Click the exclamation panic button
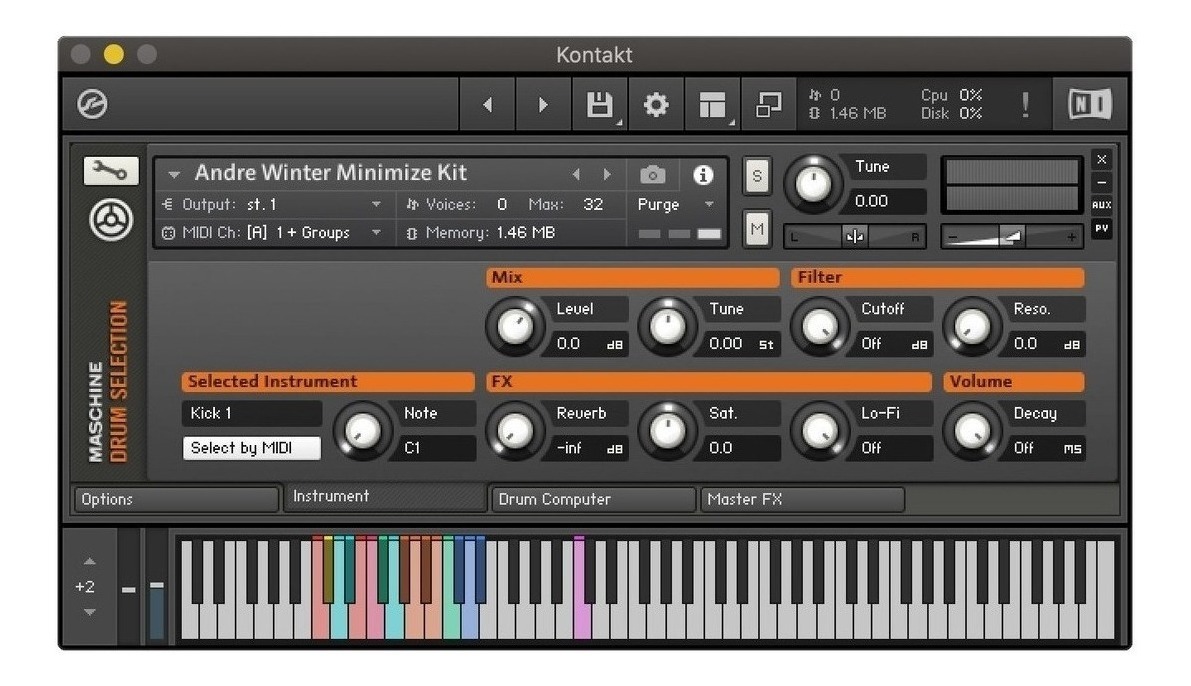Image resolution: width=1191 pixels, height=686 pixels. click(1025, 105)
